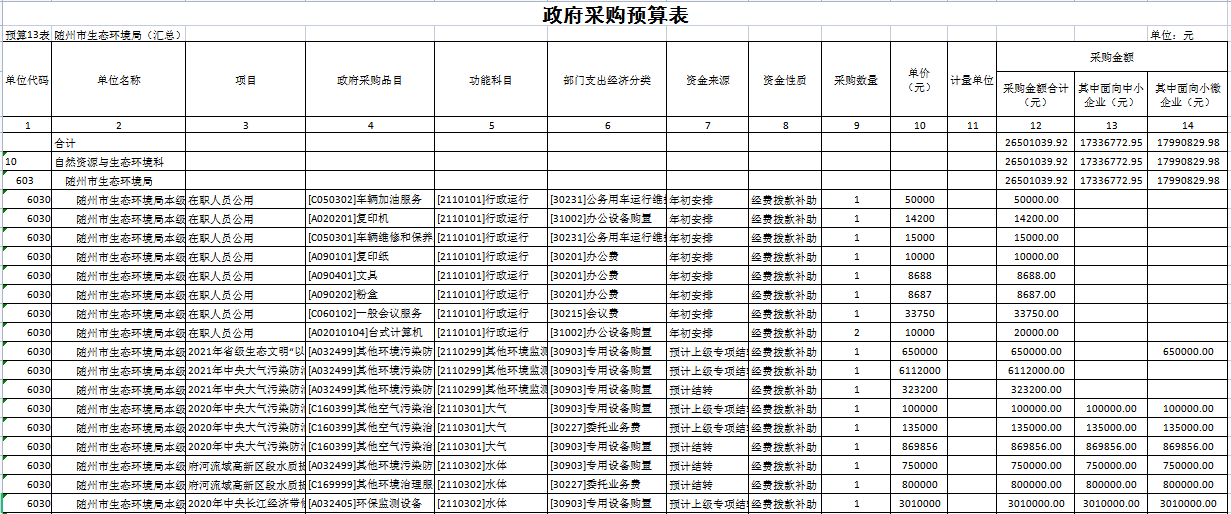Screen dimensions: 1231x514
Task: Select the [A020201]复印机 cell
Action: click(x=370, y=219)
